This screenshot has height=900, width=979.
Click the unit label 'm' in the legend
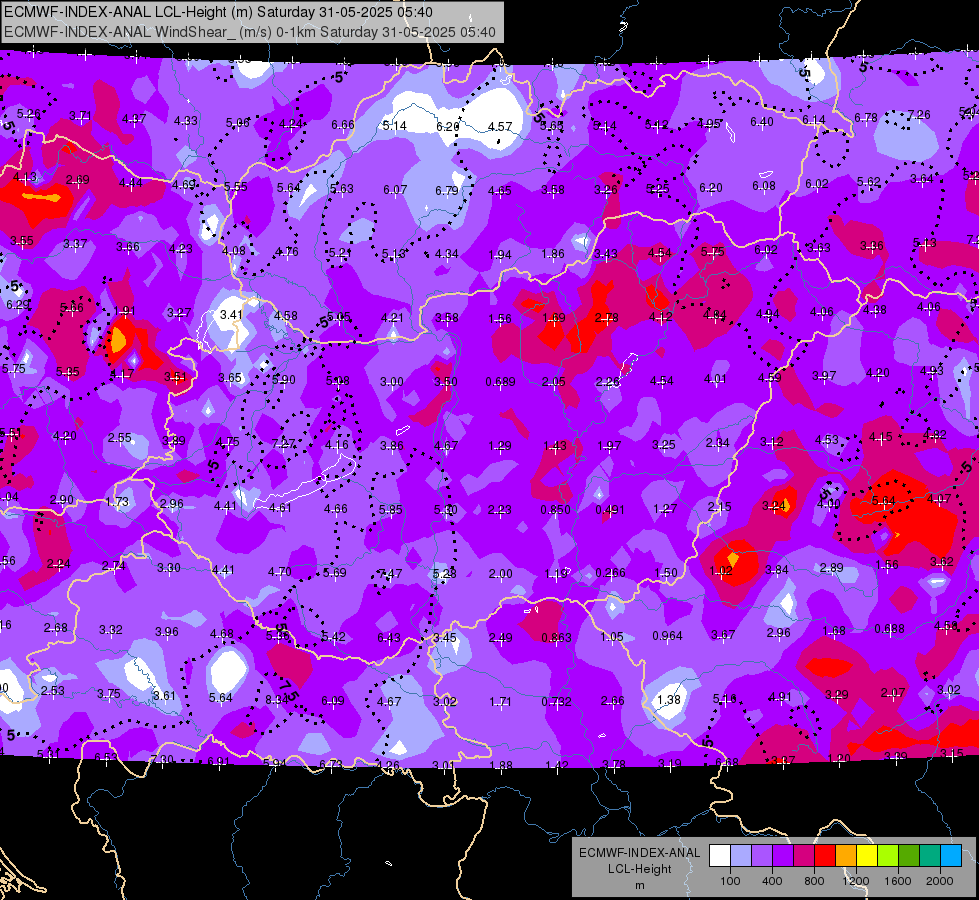[639, 886]
